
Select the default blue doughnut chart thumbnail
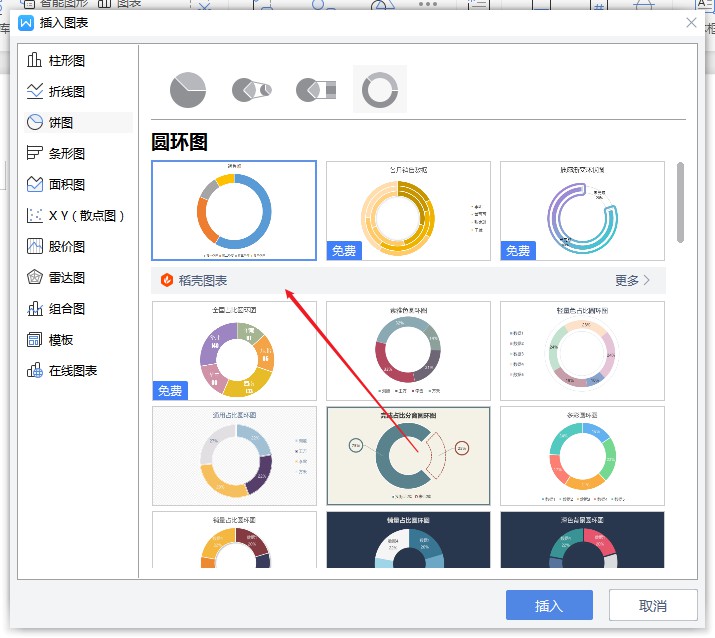(x=234, y=211)
